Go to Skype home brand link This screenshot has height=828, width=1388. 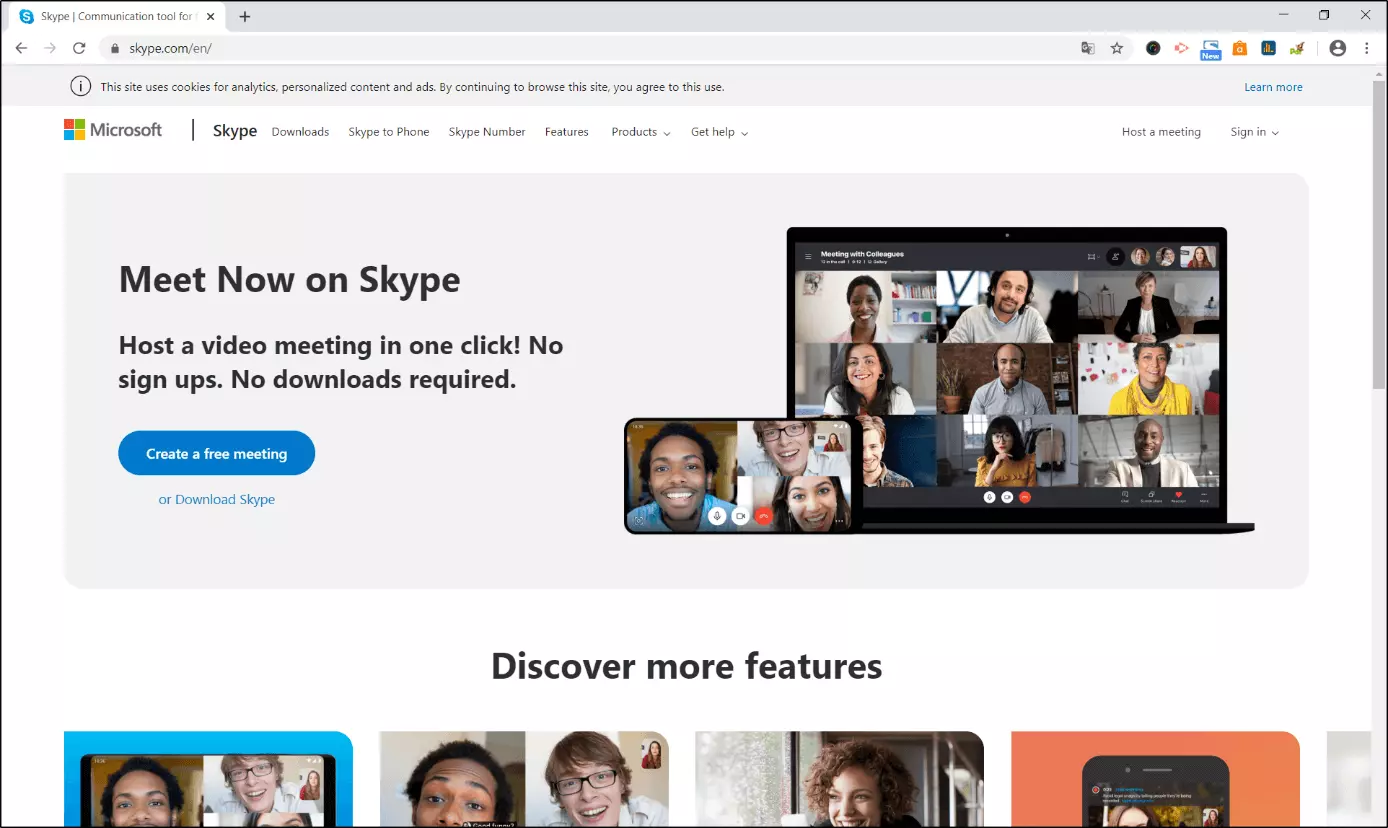click(x=235, y=131)
